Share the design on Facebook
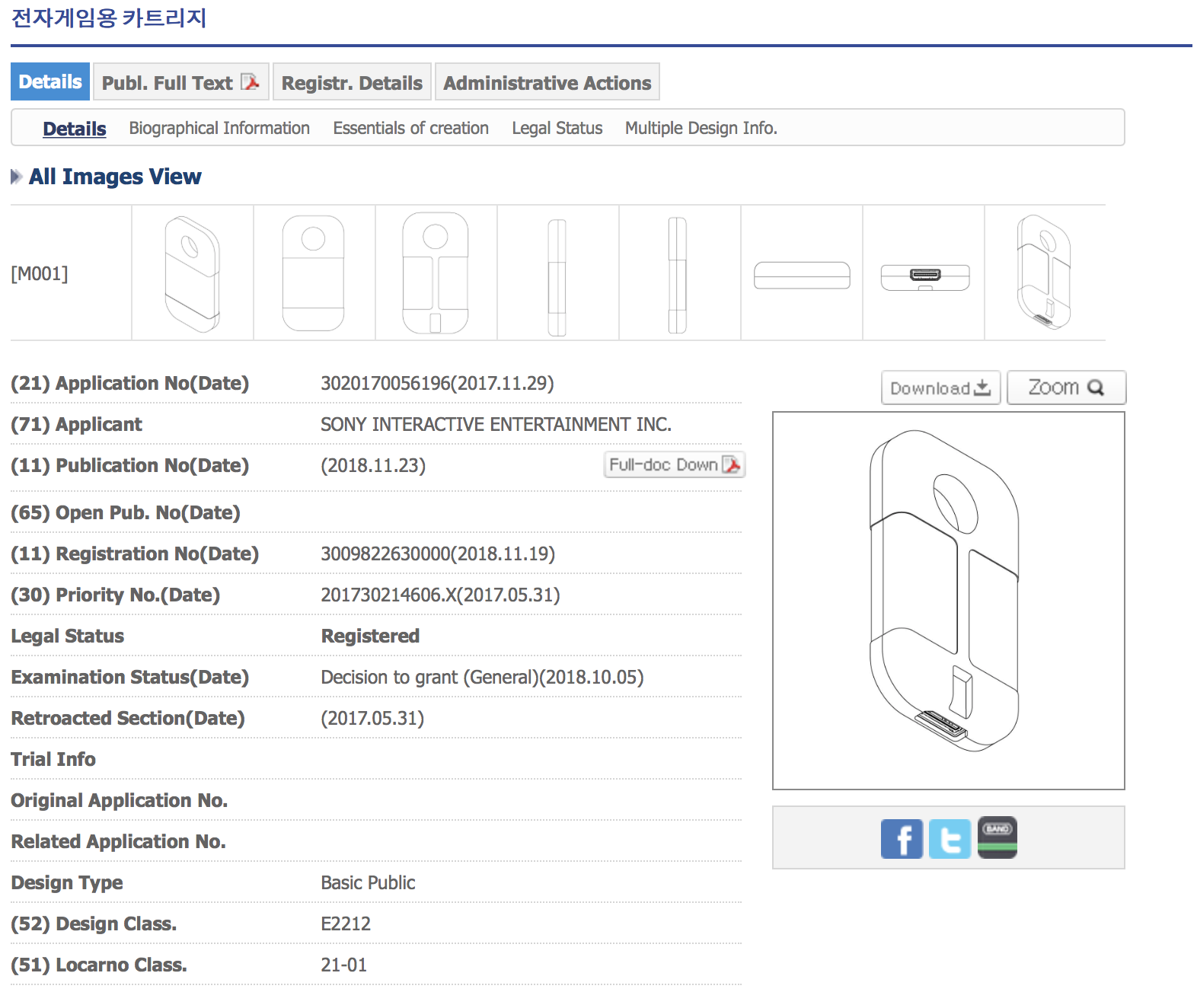 (902, 839)
